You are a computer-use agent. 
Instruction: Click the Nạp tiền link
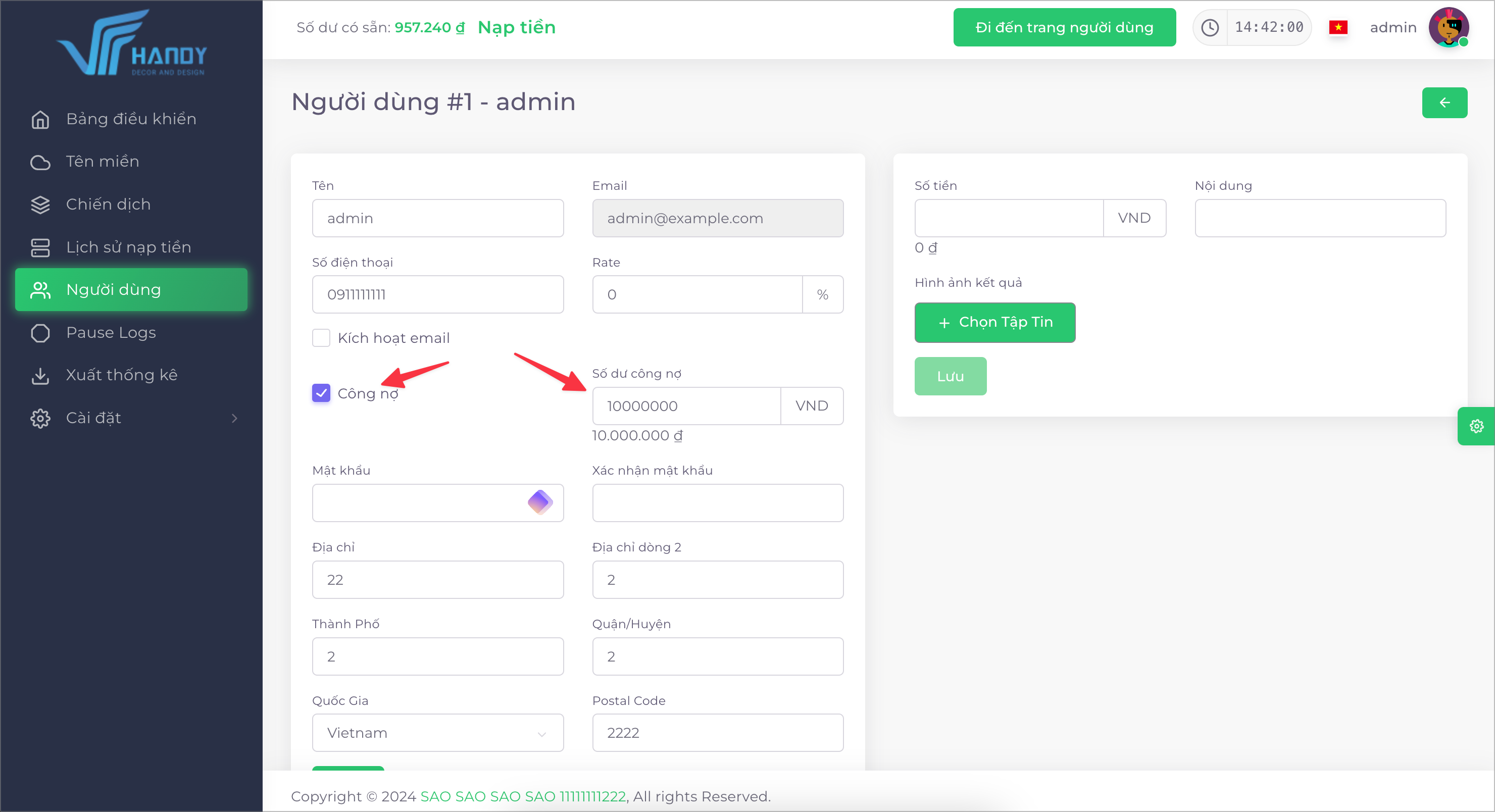(517, 27)
